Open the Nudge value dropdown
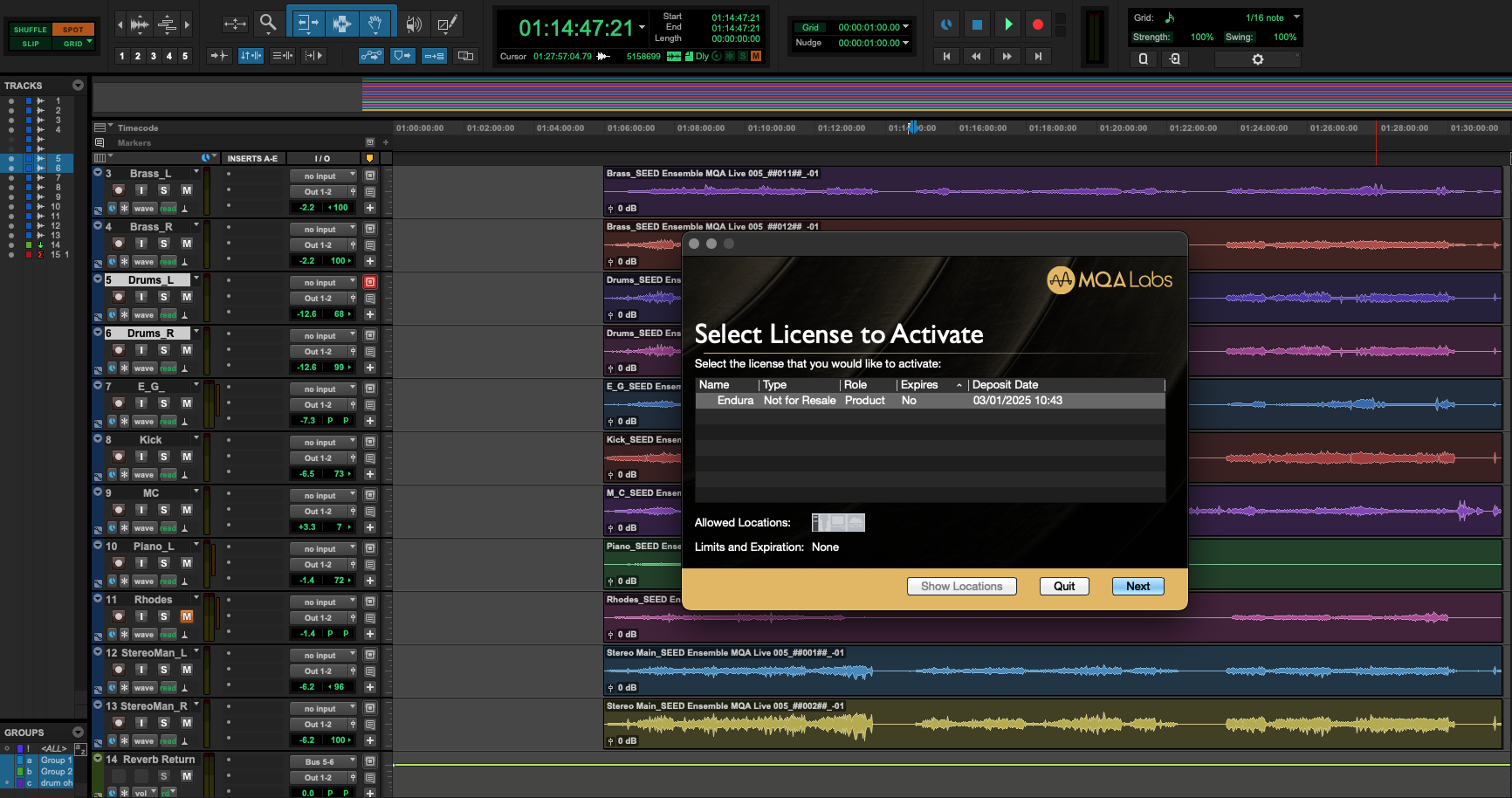Screen dimensions: 1512x798 click(x=906, y=43)
